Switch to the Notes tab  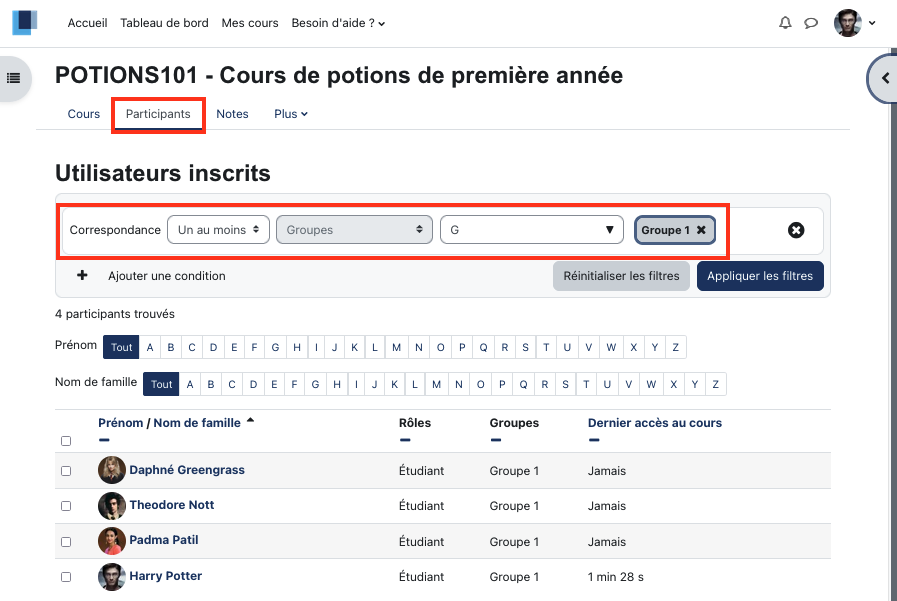pyautogui.click(x=232, y=114)
